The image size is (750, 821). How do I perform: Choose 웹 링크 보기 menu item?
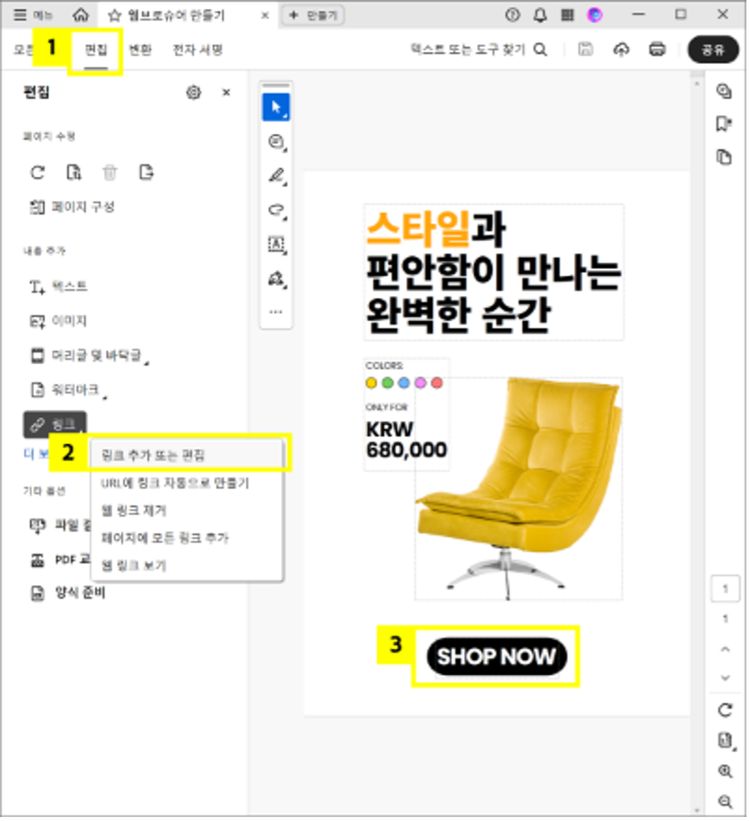(x=188, y=565)
